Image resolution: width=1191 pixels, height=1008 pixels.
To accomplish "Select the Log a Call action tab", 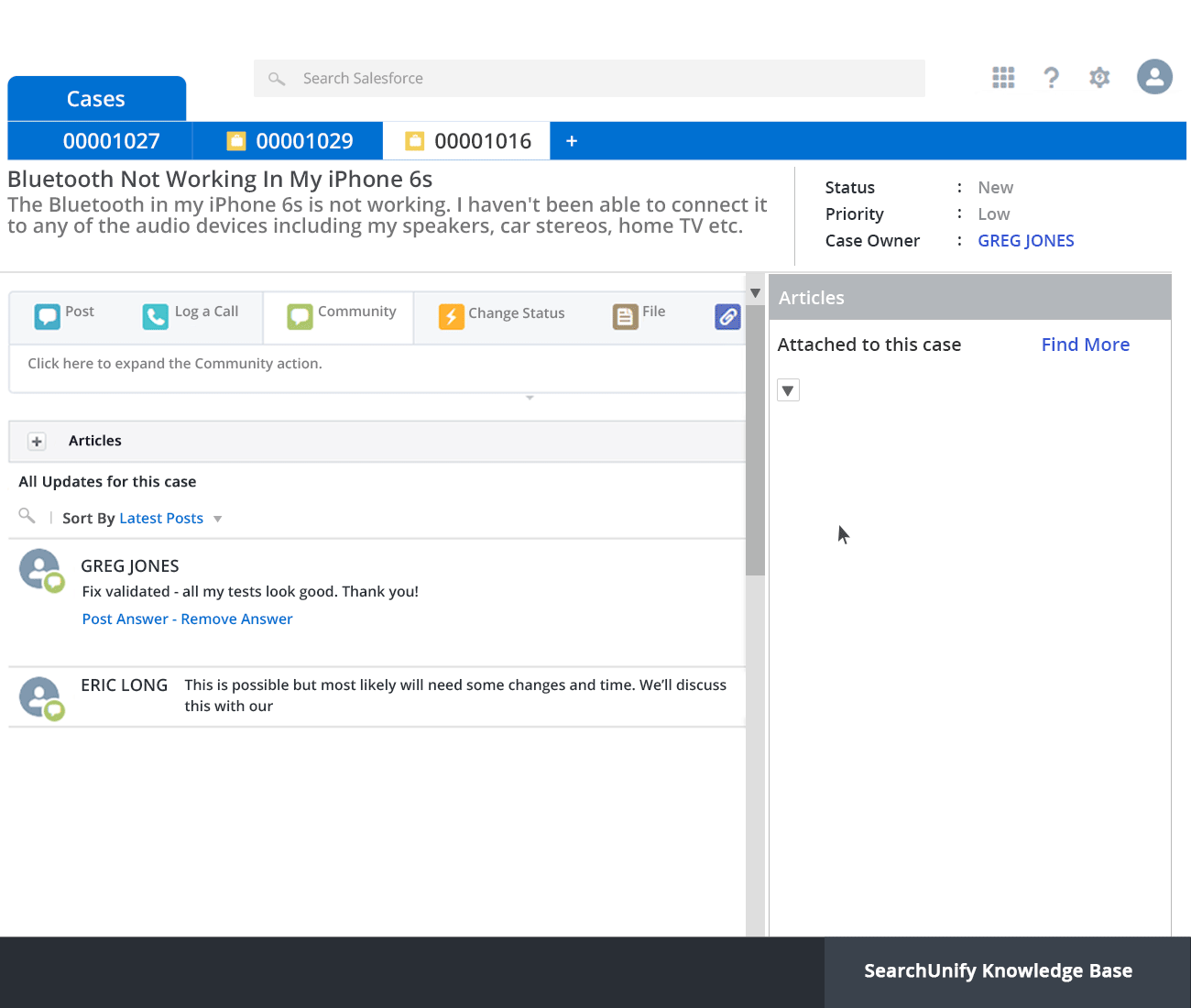I will 191,316.
